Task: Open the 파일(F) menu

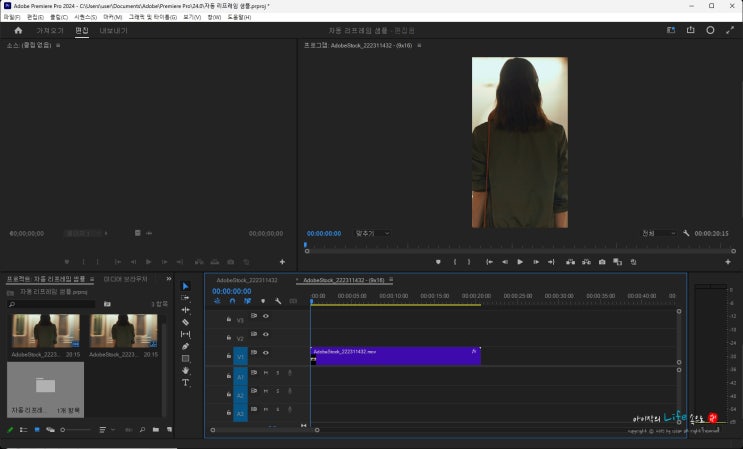Action: pyautogui.click(x=11, y=17)
